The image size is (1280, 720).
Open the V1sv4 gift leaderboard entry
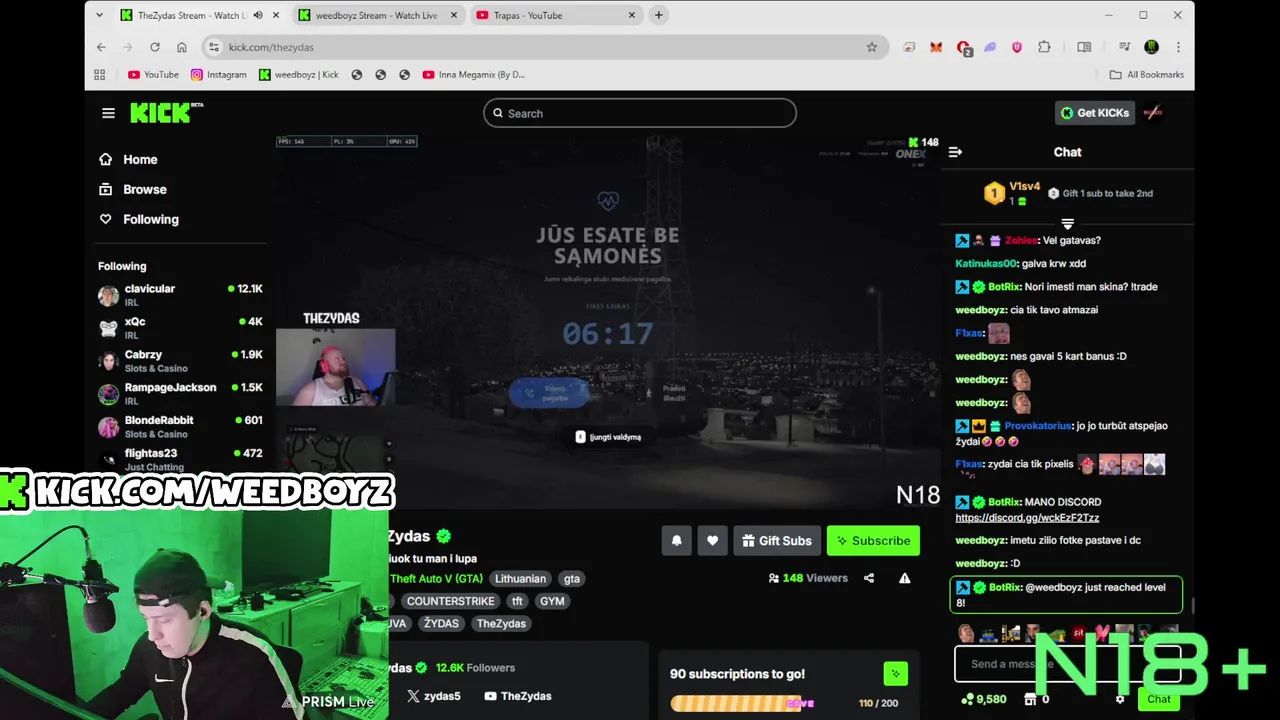click(1014, 193)
